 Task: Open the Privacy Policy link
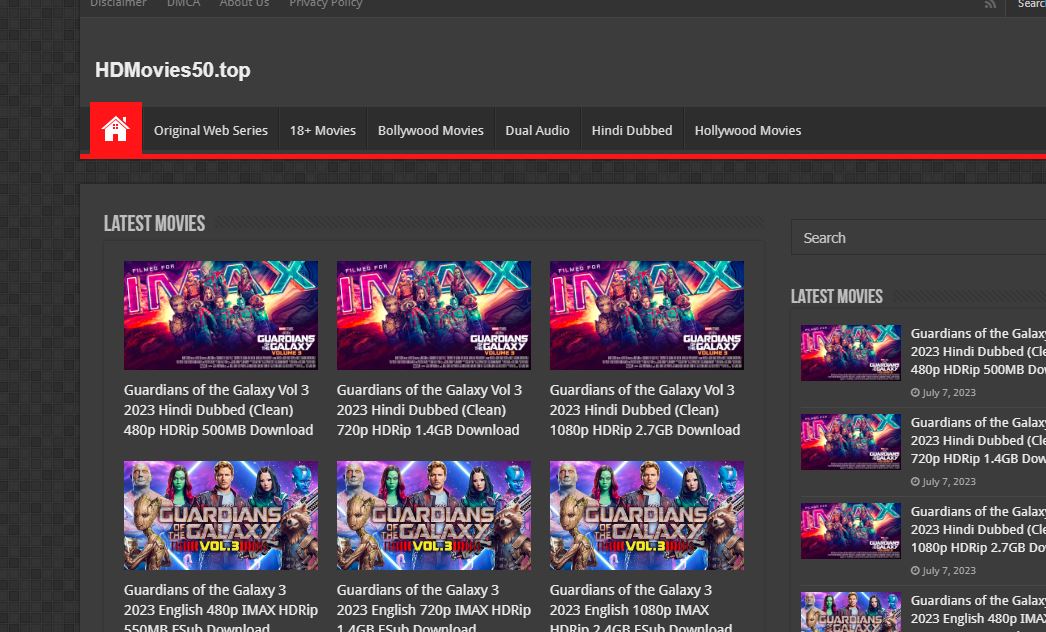tap(326, 4)
